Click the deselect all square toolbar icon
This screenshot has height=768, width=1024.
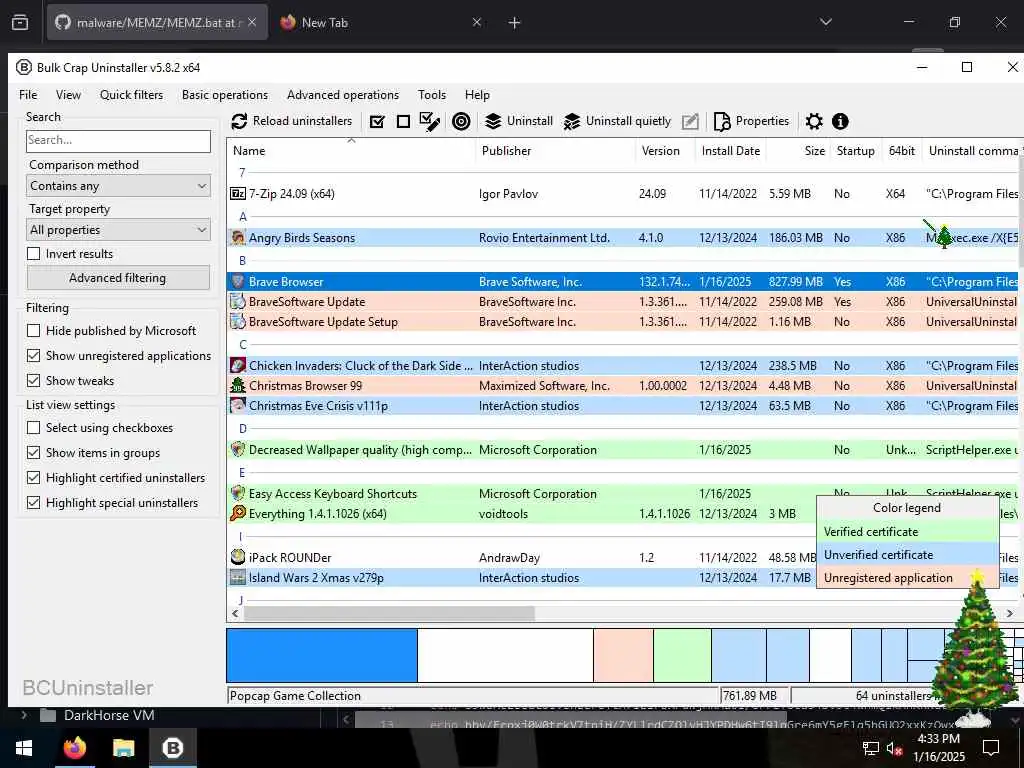pos(403,121)
